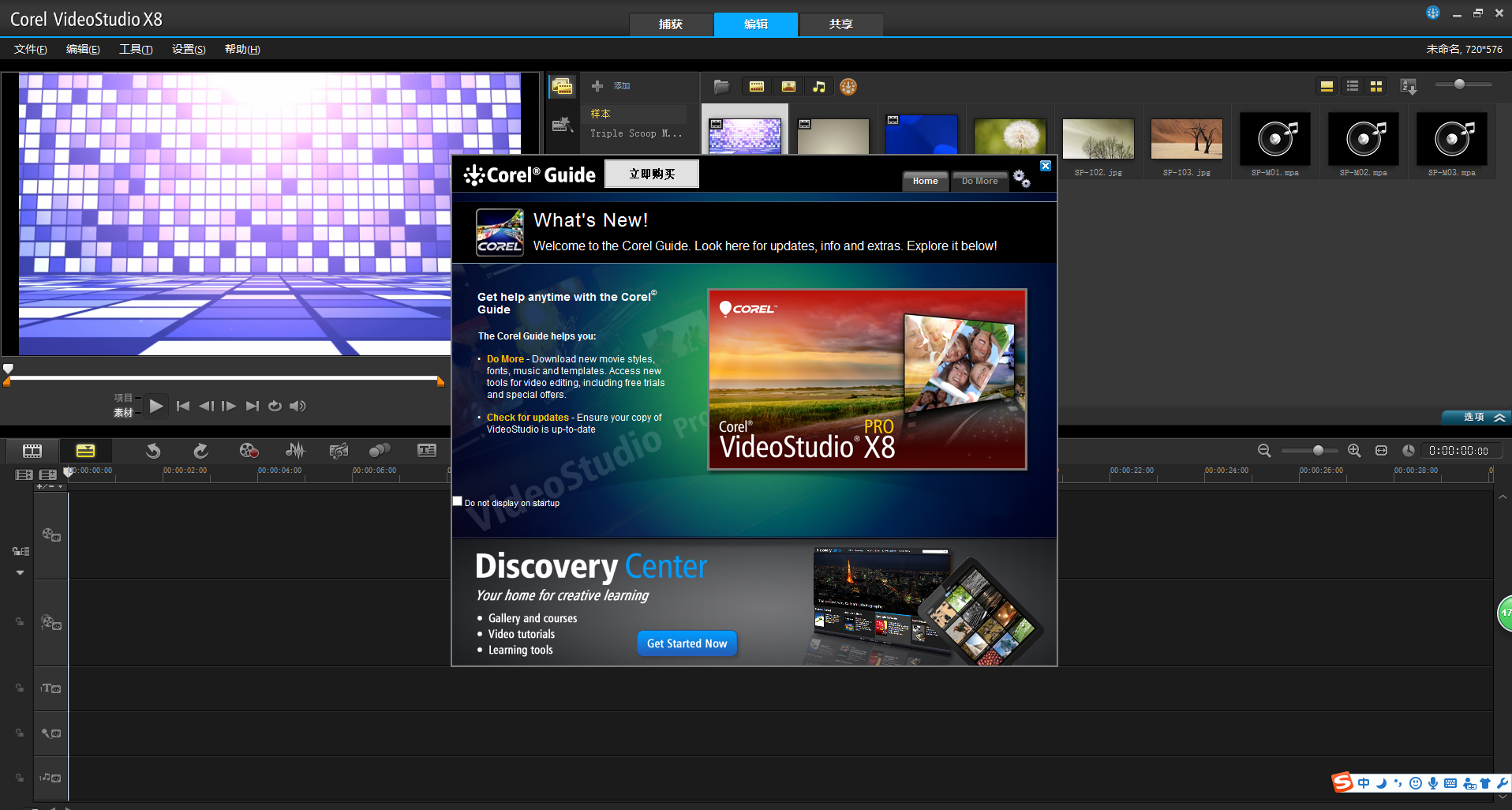Open the Corel Guide globe icon in the title bar

1433,13
